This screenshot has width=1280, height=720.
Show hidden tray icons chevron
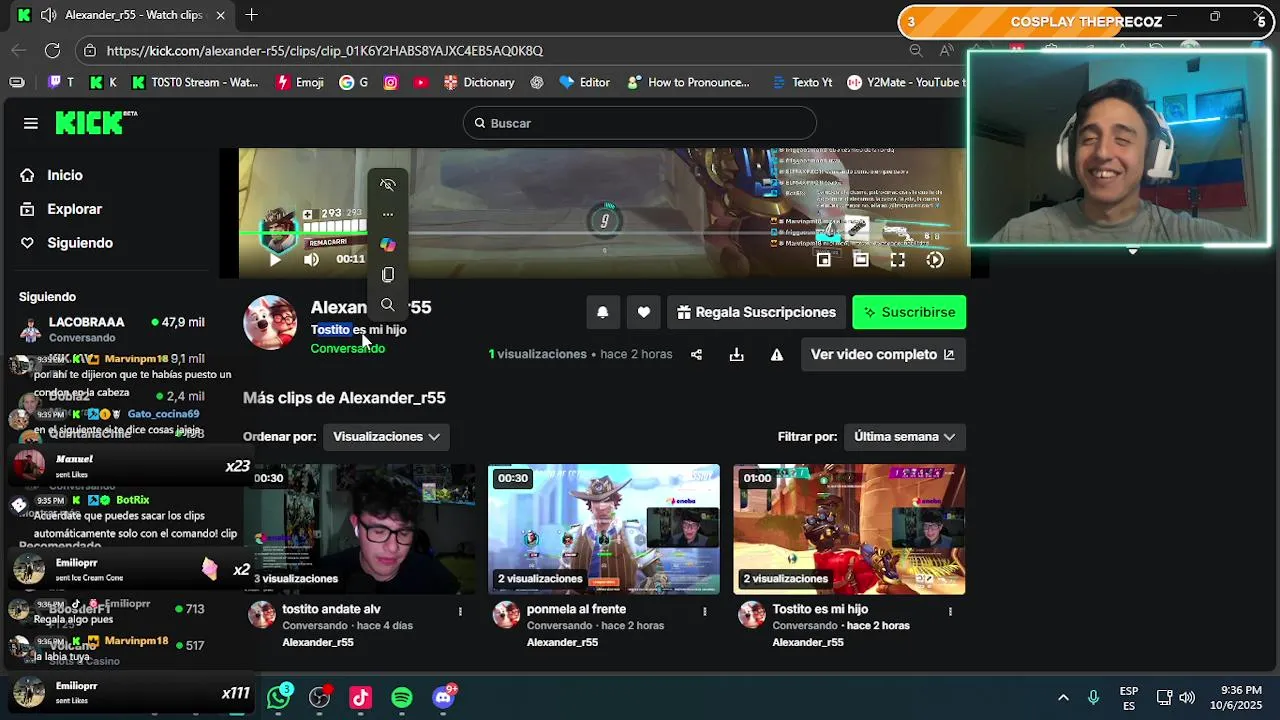coord(1063,697)
